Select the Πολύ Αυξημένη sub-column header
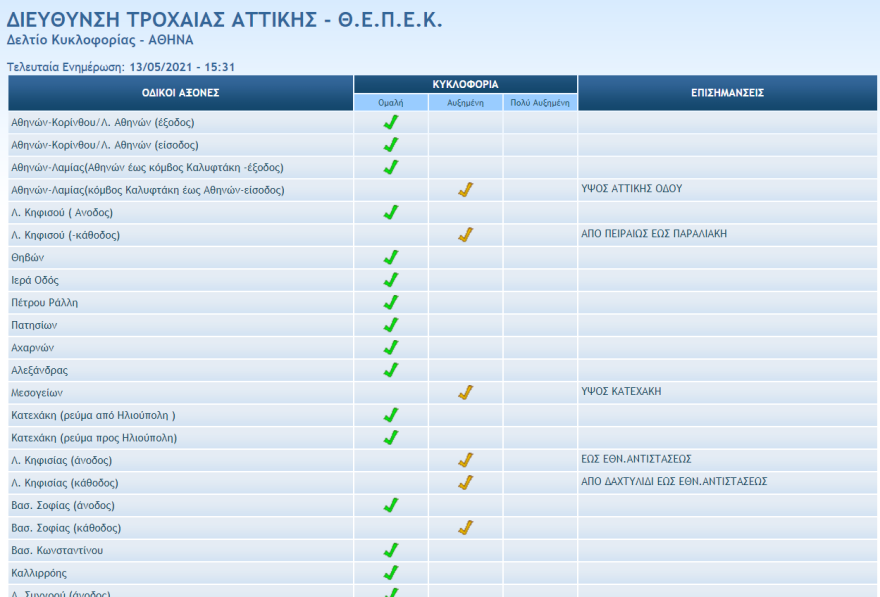880x597 pixels. (x=540, y=102)
